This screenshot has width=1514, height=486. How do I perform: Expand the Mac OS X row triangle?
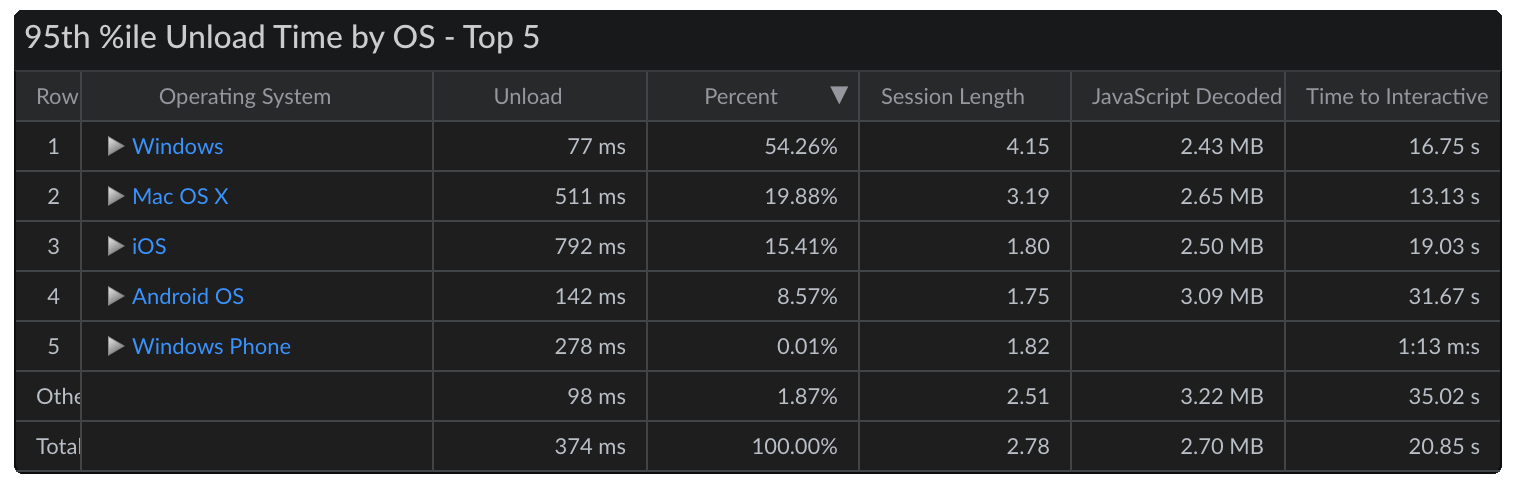[x=116, y=197]
